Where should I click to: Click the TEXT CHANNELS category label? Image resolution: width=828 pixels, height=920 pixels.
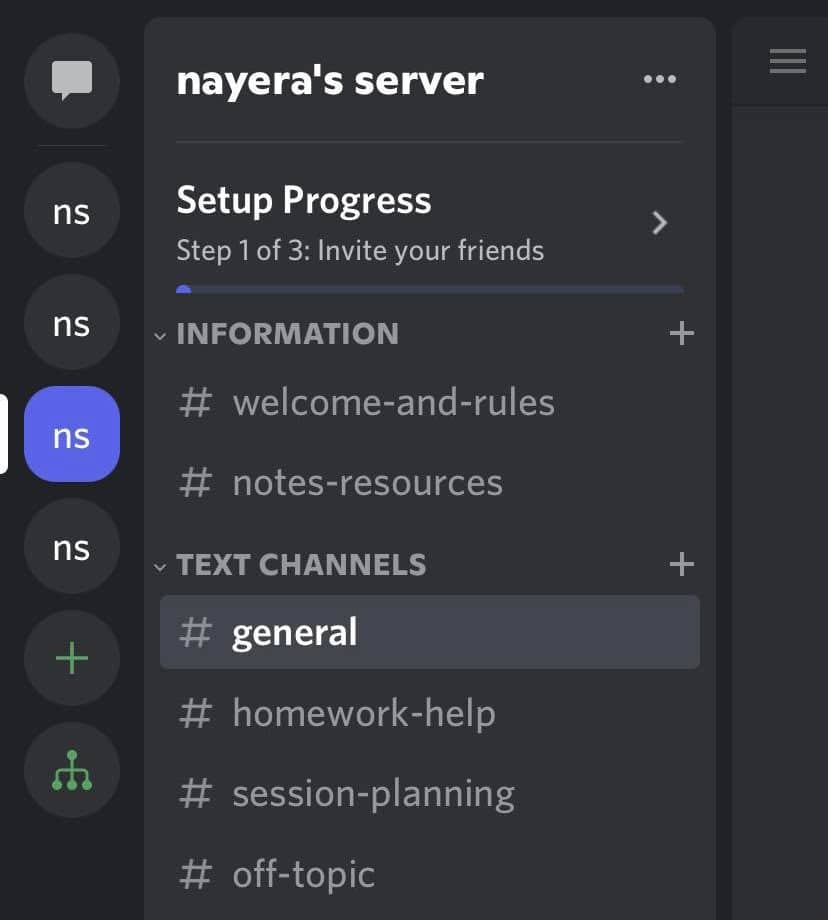[301, 564]
